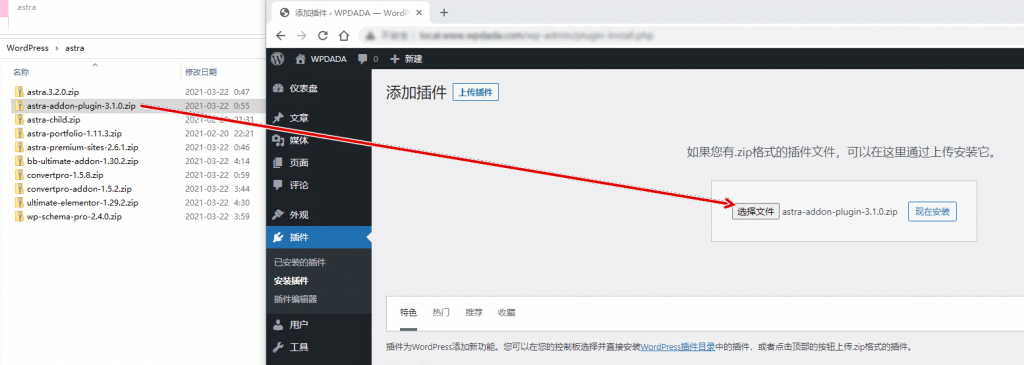The height and width of the screenshot is (365, 1024).
Task: Click the 评论 comment icon in sidebar
Action: tap(278, 185)
